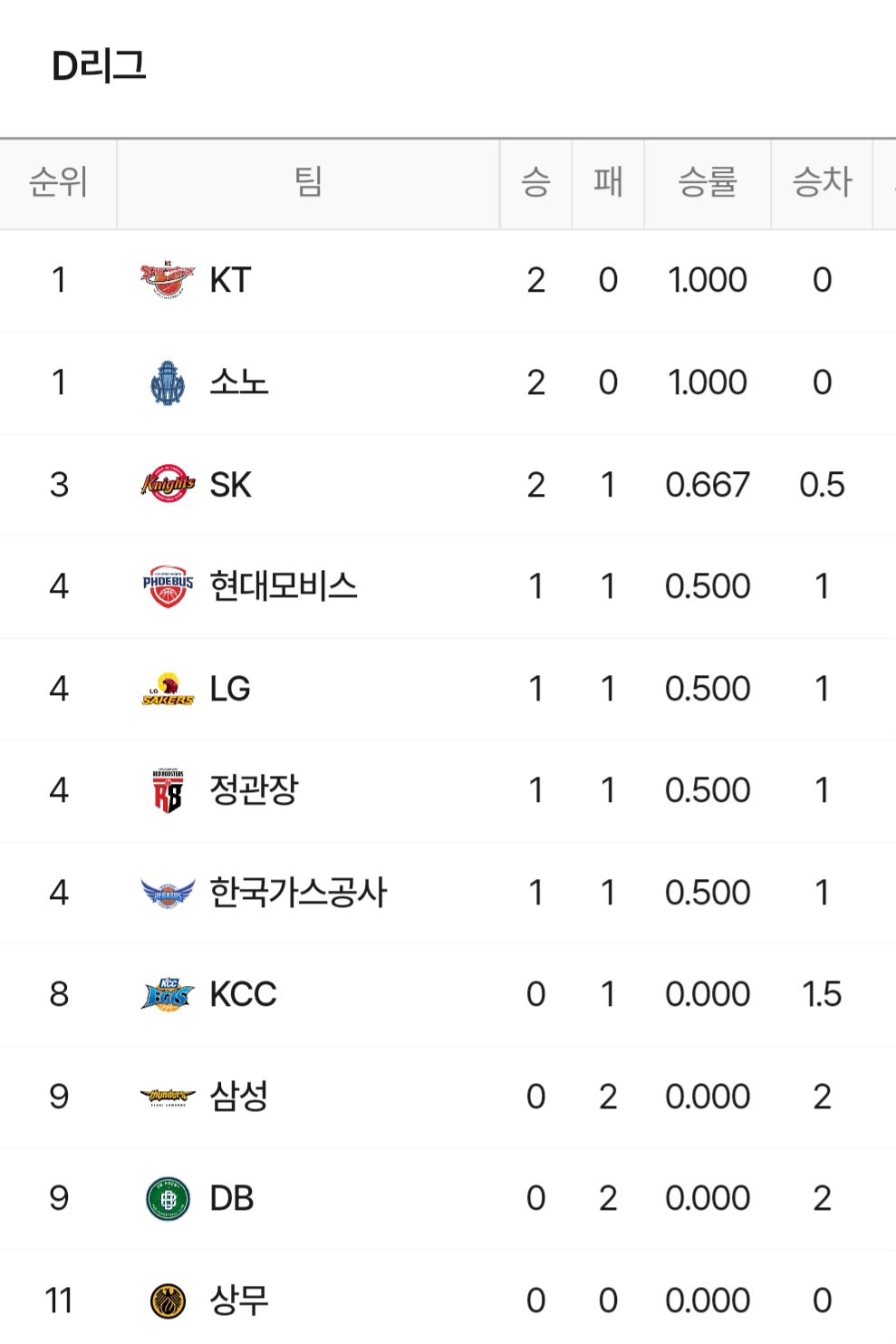Viewport: 896px width, 1344px height.
Task: Click the 상무 team logo
Action: click(x=168, y=1300)
